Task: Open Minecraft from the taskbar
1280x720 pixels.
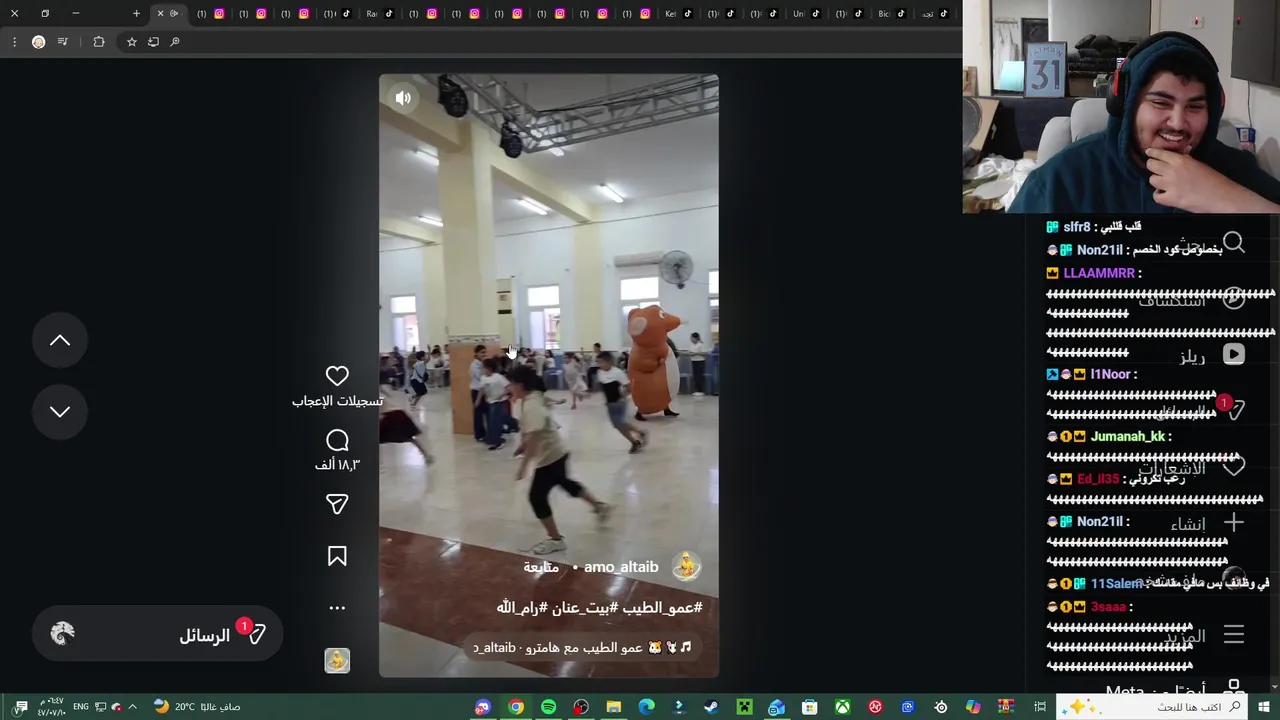Action: pyautogui.click(x=744, y=707)
